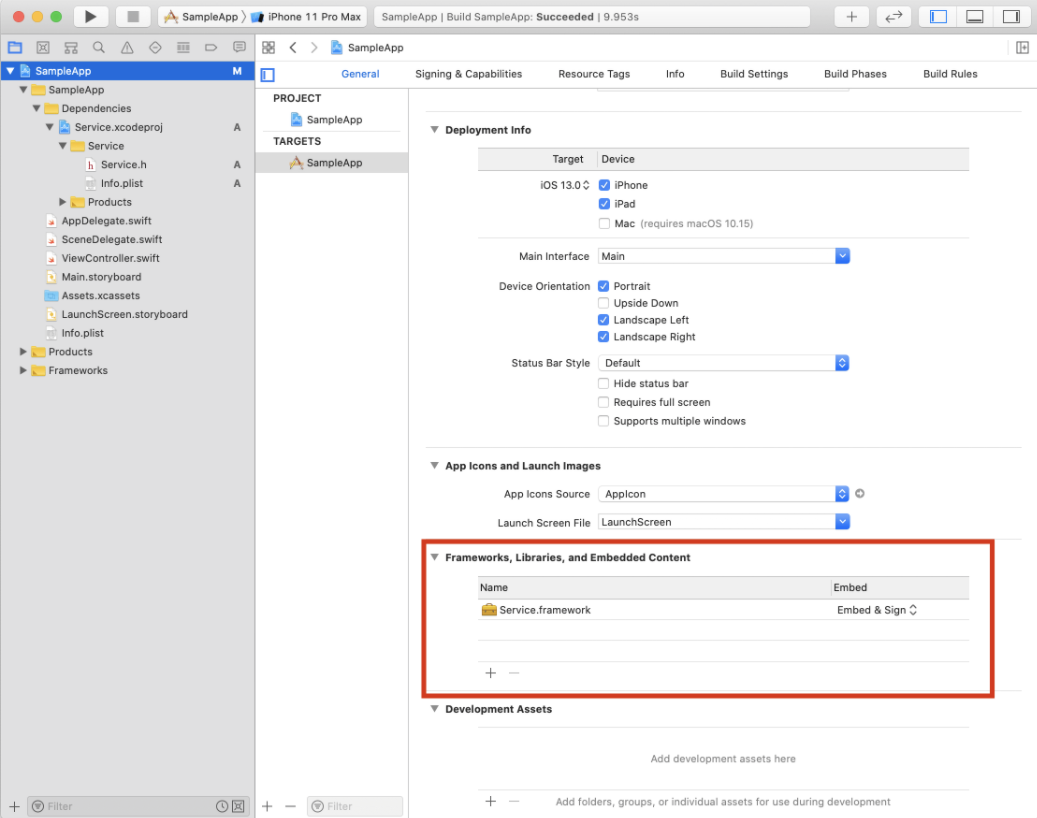Open the Build Settings tab
This screenshot has height=818, width=1037.
coord(754,74)
